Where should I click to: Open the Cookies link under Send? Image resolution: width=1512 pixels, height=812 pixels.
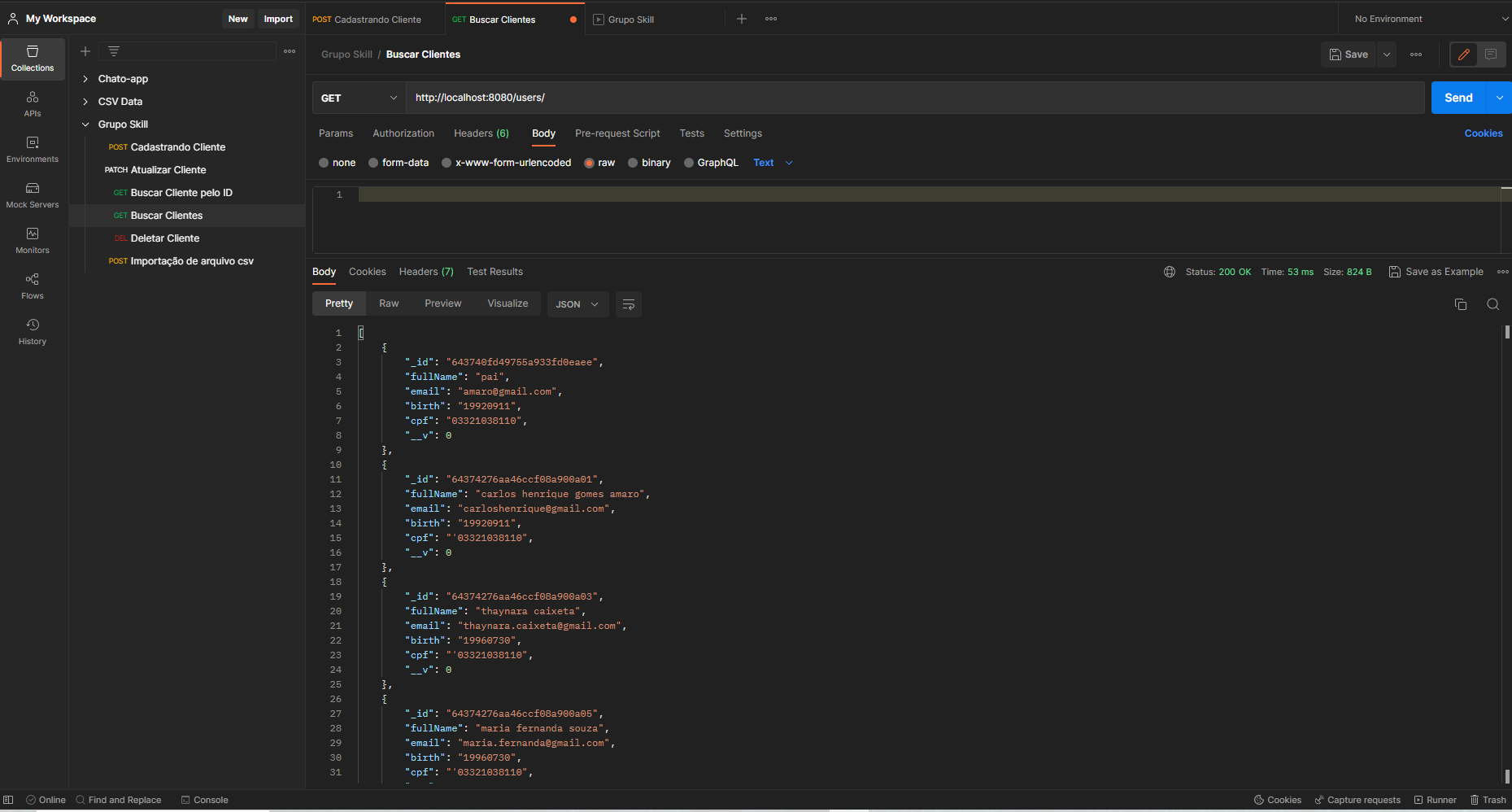[x=1484, y=133]
